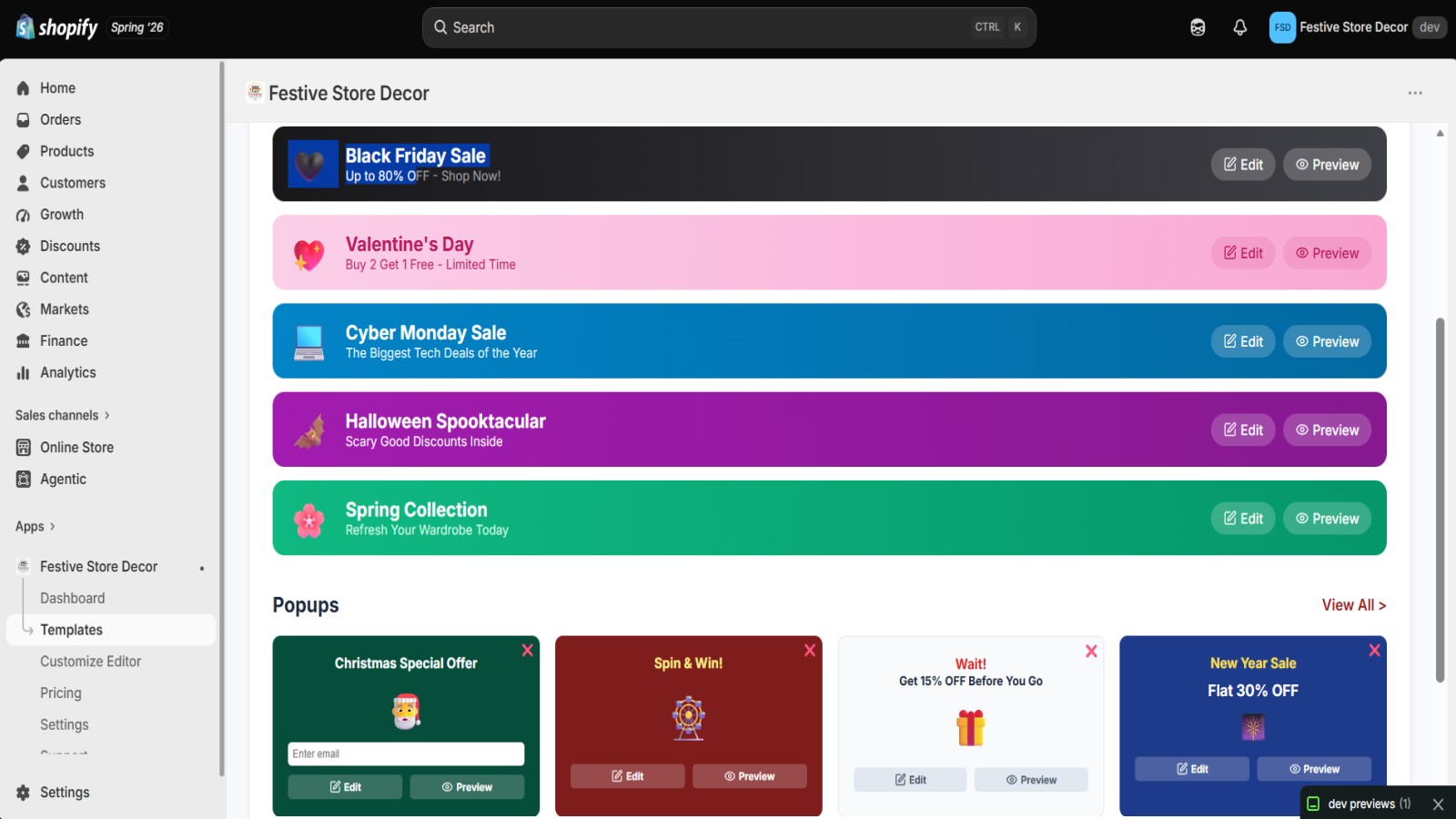This screenshot has width=1456, height=819.
Task: Click the Content icon
Action: click(x=24, y=278)
